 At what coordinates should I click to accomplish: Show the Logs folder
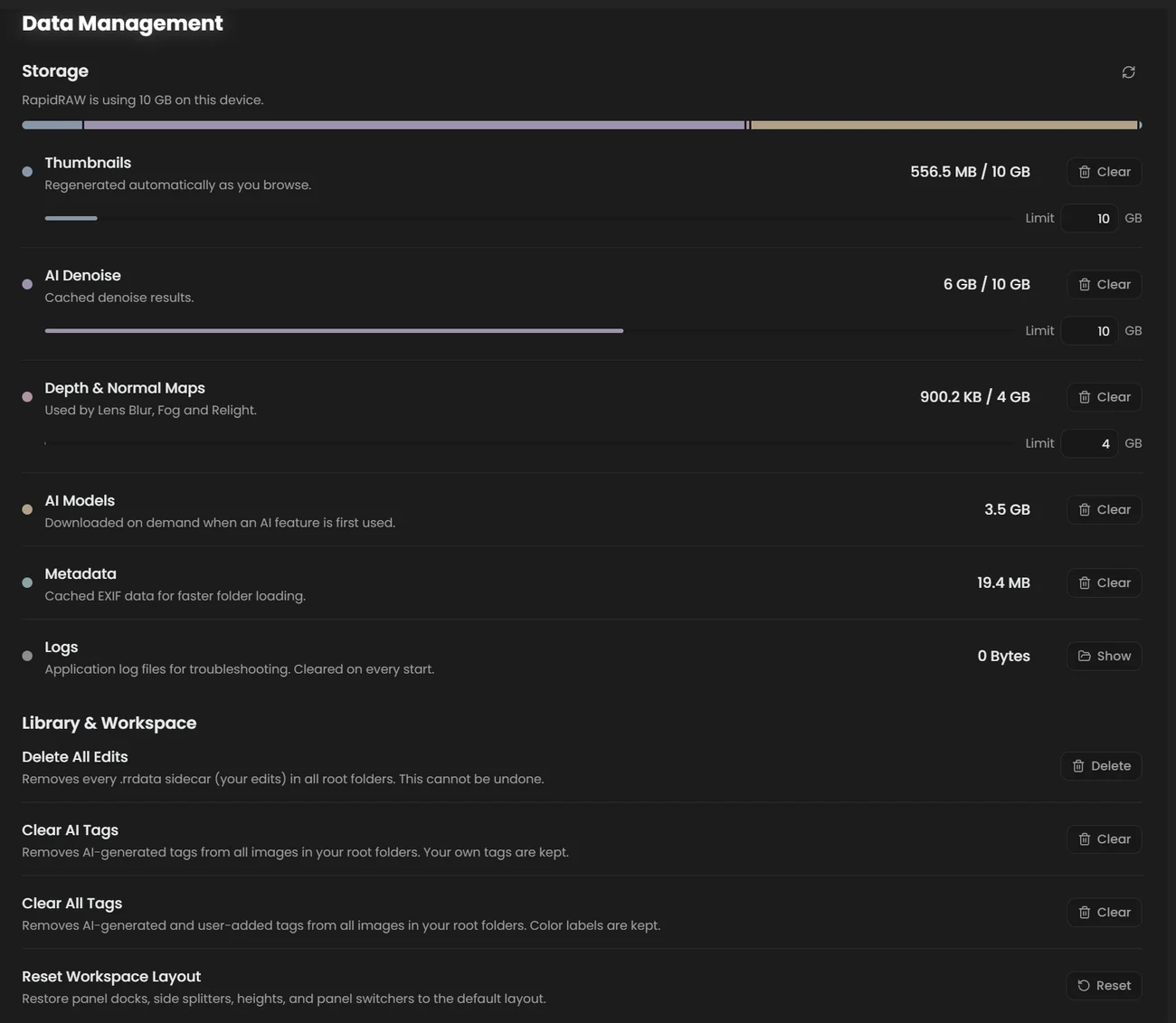point(1104,656)
